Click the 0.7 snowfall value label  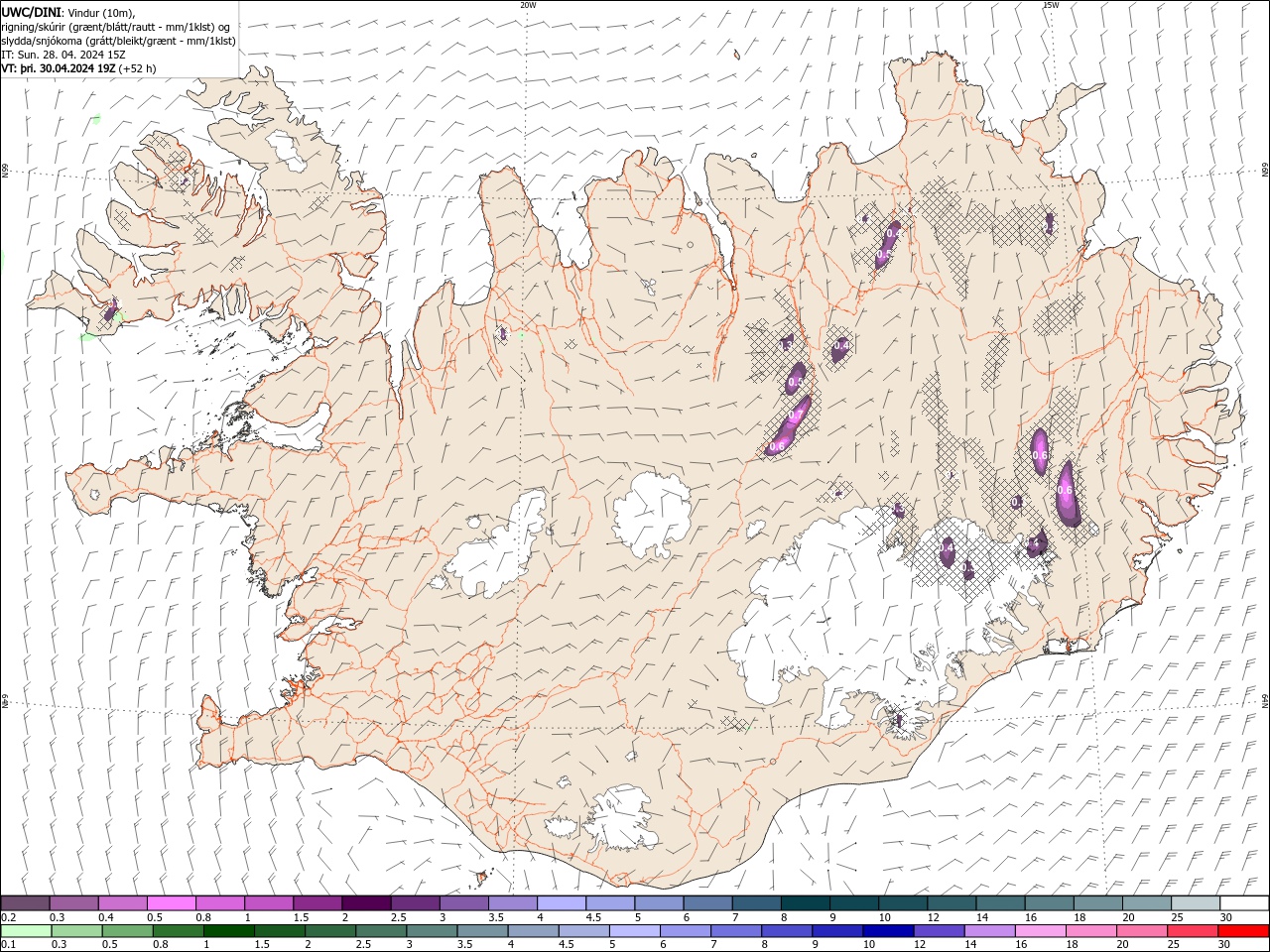(796, 416)
